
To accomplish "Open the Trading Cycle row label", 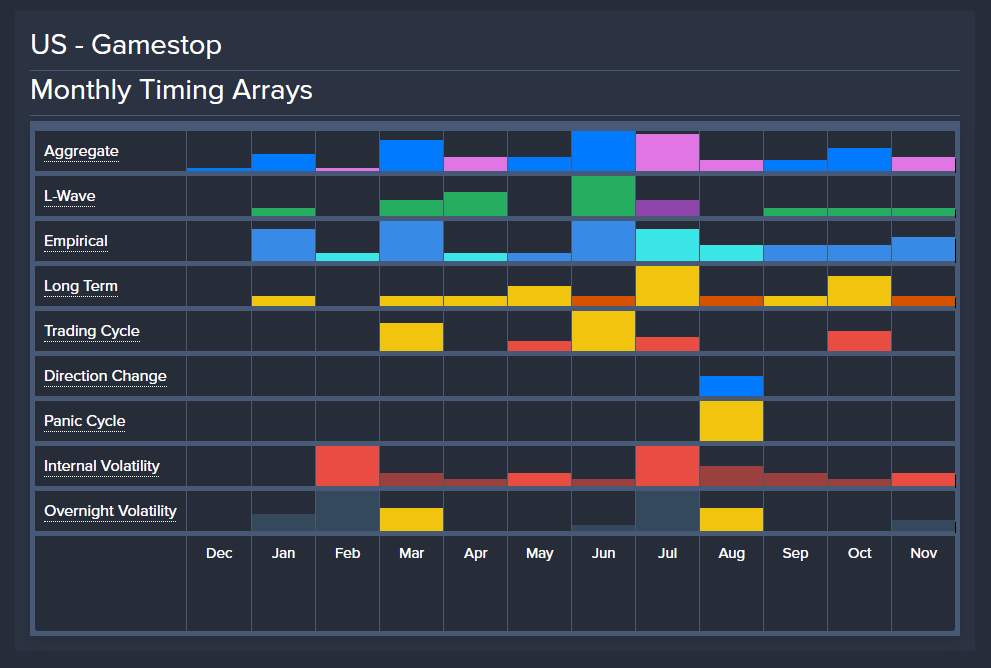I will 92,331.
